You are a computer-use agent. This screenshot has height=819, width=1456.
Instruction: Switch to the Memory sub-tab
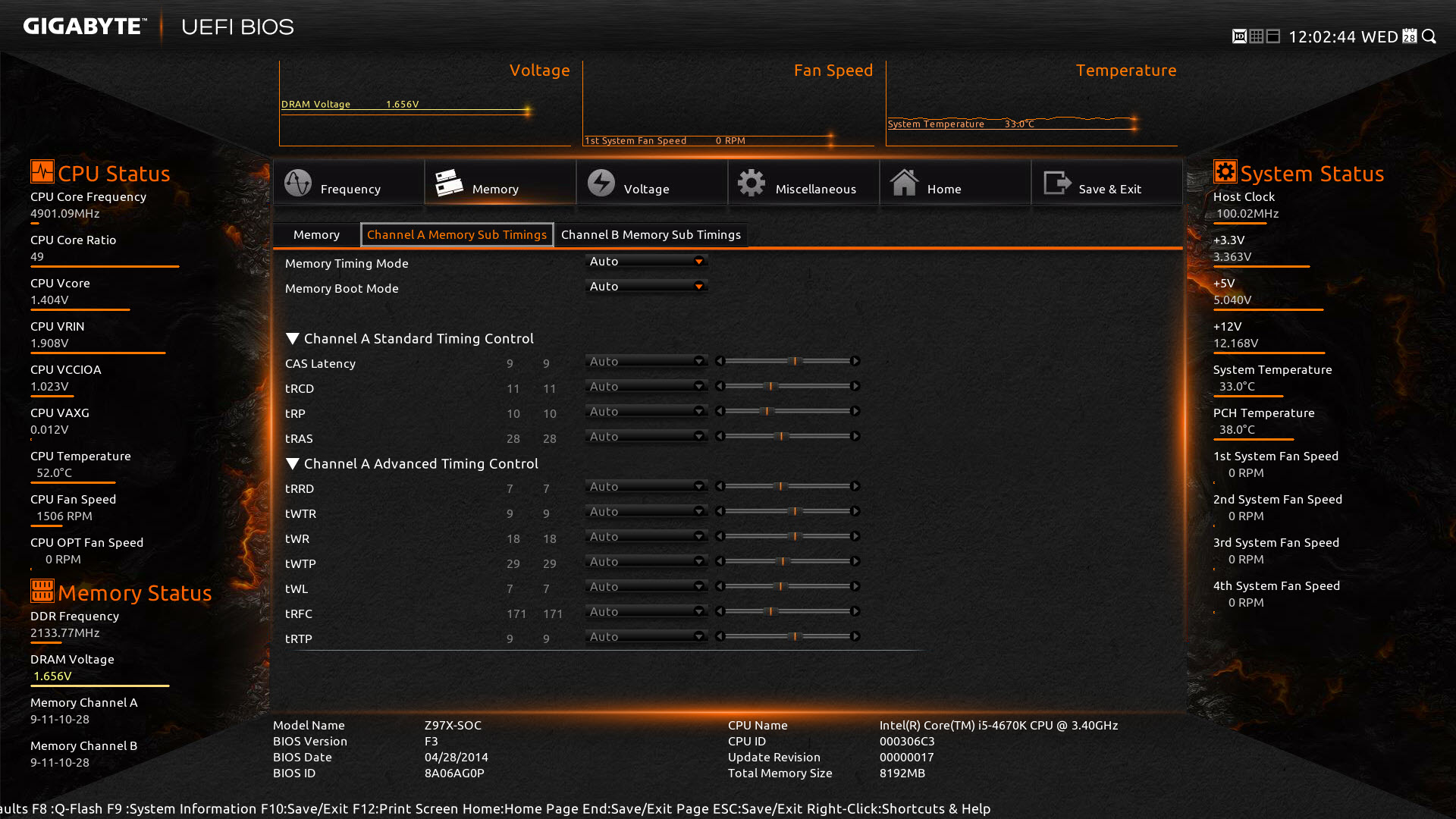316,235
